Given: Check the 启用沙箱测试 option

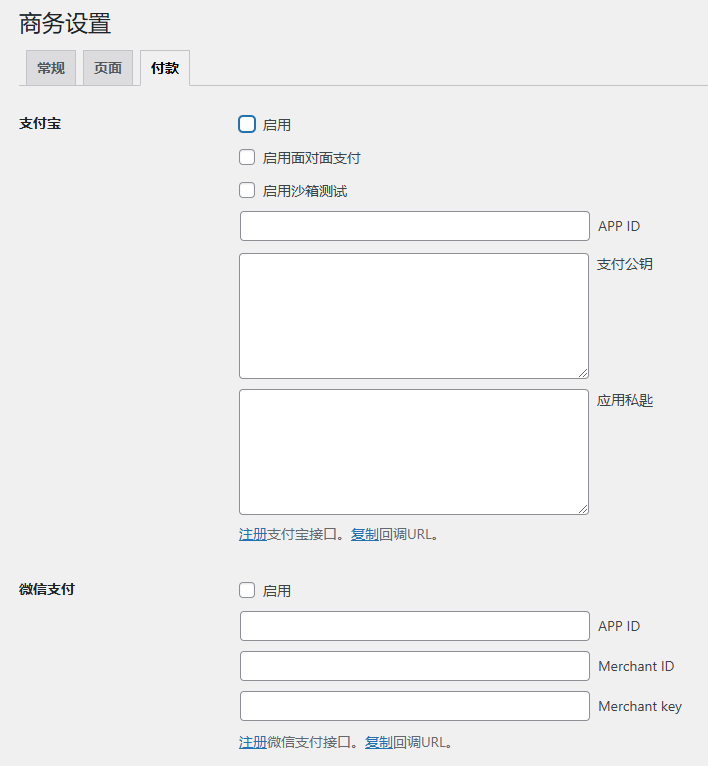Looking at the screenshot, I should click(x=247, y=190).
